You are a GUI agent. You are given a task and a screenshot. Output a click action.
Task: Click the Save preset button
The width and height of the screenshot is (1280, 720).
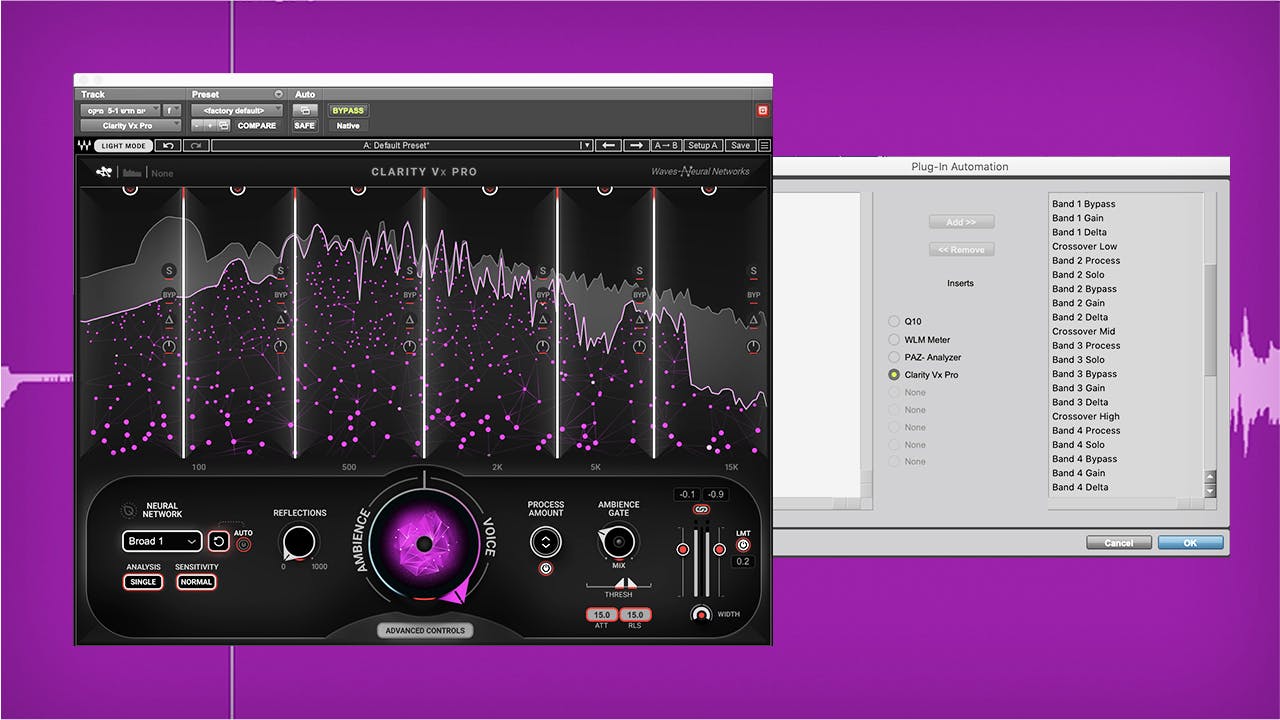739,146
